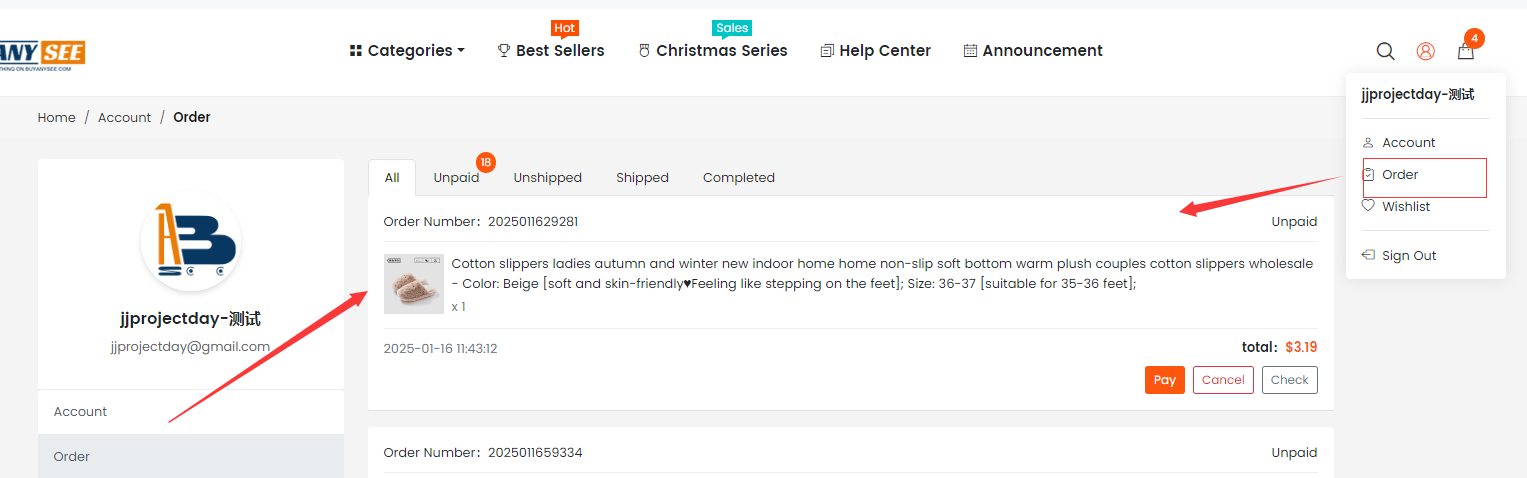Go to Help Center
This screenshot has width=1527, height=478.
coord(875,51)
